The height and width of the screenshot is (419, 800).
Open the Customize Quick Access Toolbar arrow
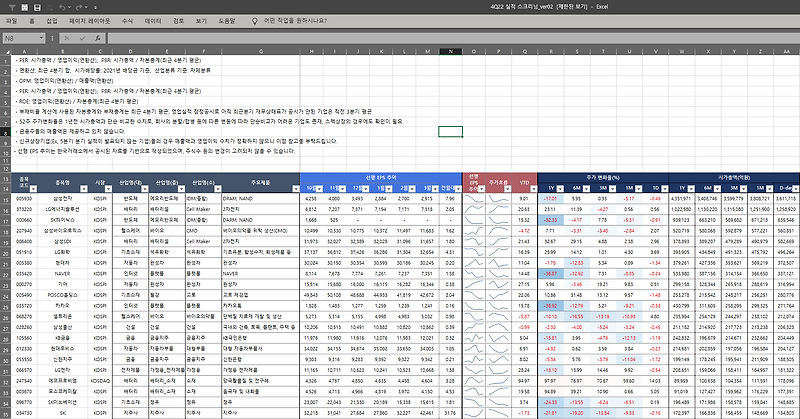point(95,8)
